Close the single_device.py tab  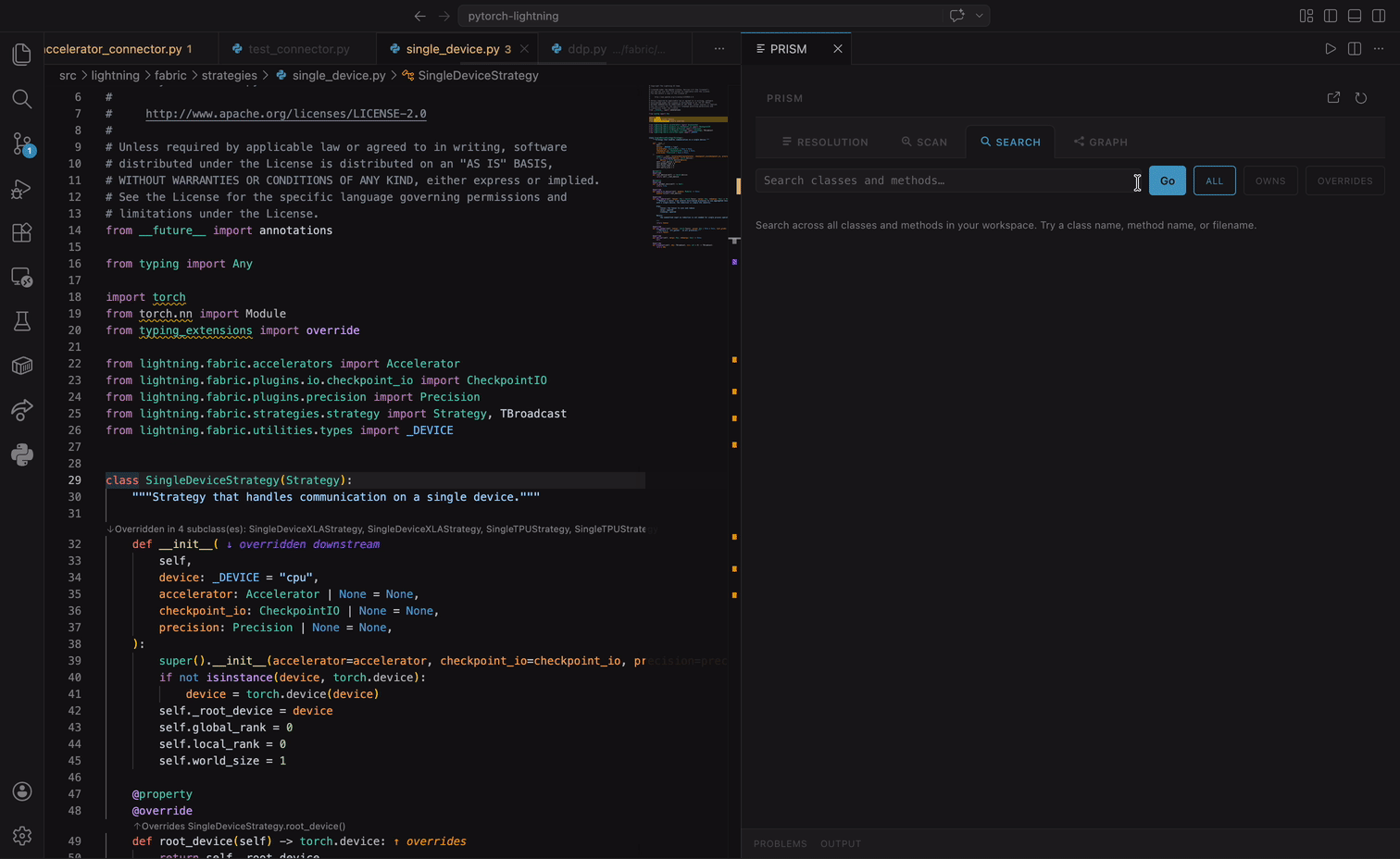[x=524, y=49]
